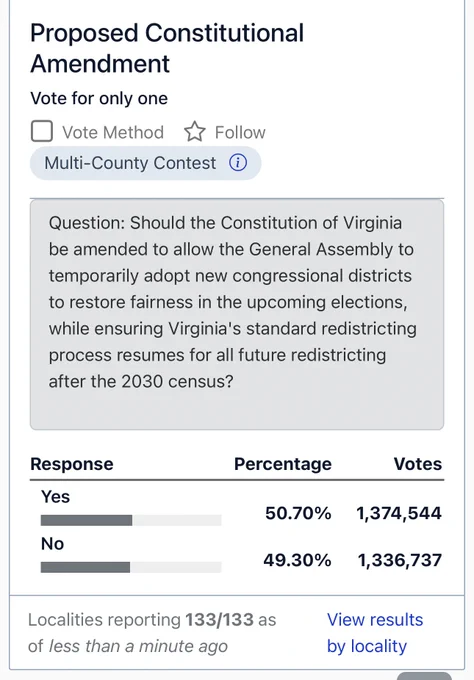This screenshot has width=474, height=680.
Task: Open View results by locality link
Action: 375,633
